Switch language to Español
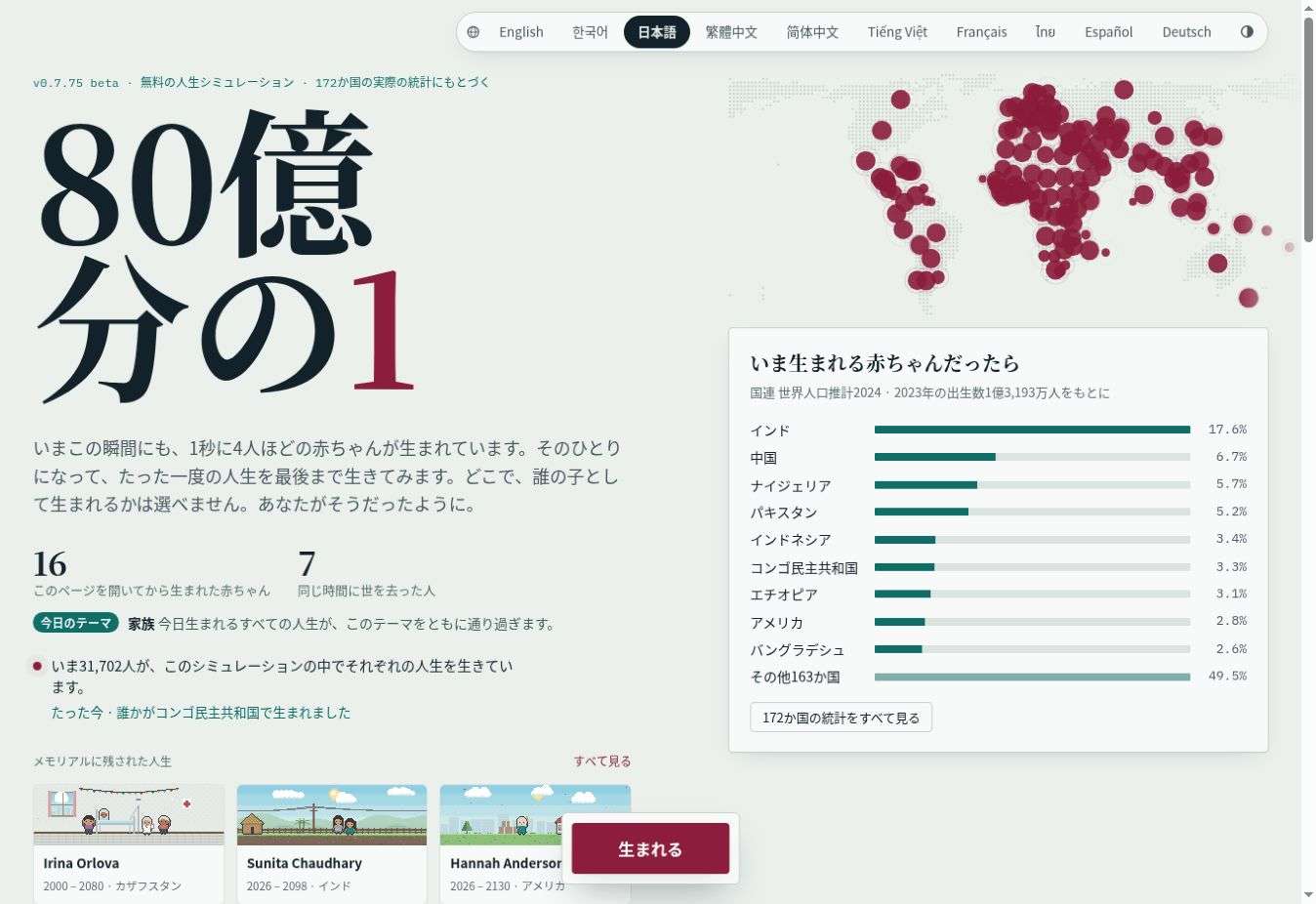The image size is (1316, 904). pos(1109,32)
